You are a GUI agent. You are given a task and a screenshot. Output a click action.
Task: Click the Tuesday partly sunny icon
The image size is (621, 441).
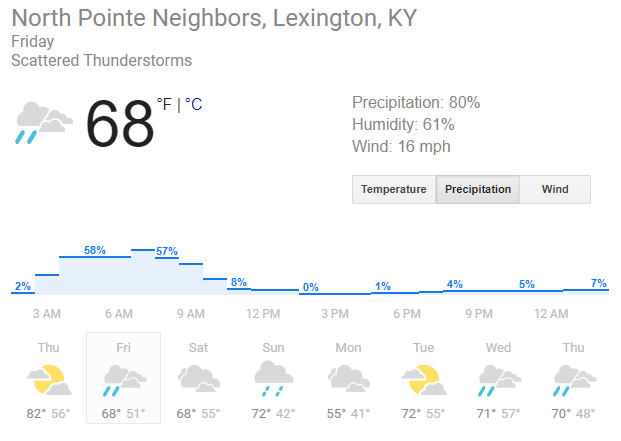coord(424,380)
